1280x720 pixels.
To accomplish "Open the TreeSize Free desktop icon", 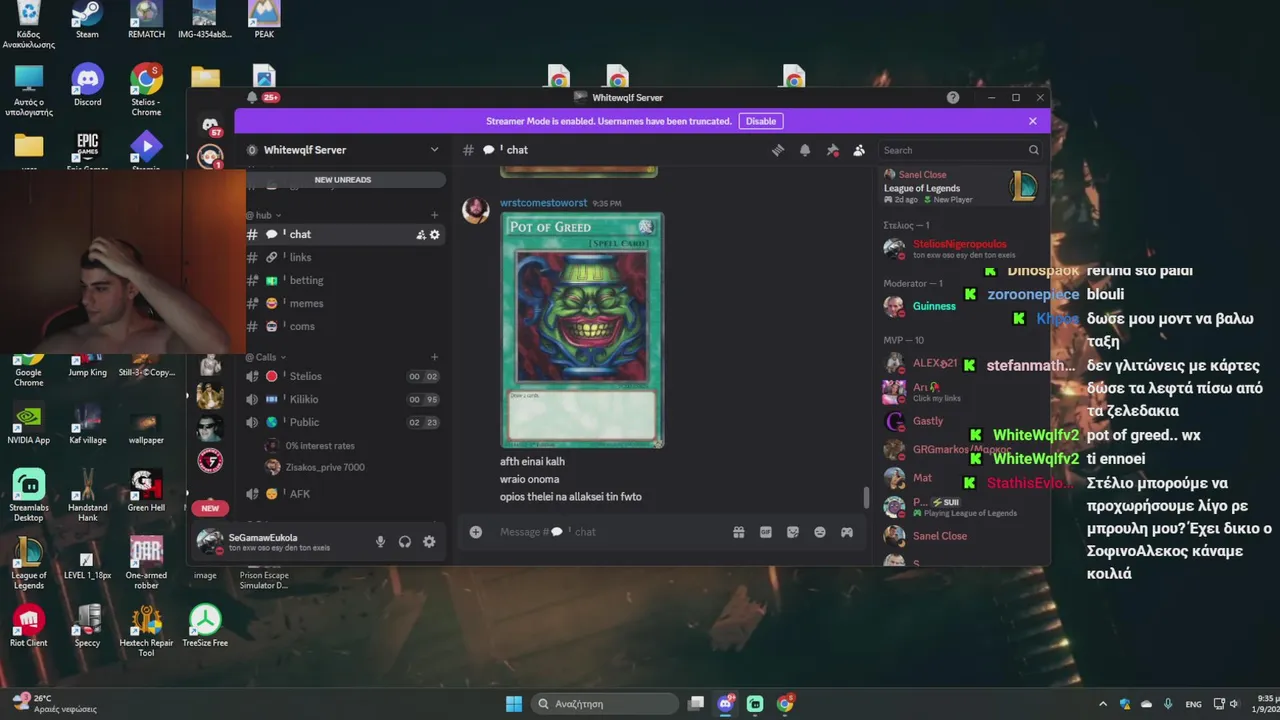I will (205, 626).
